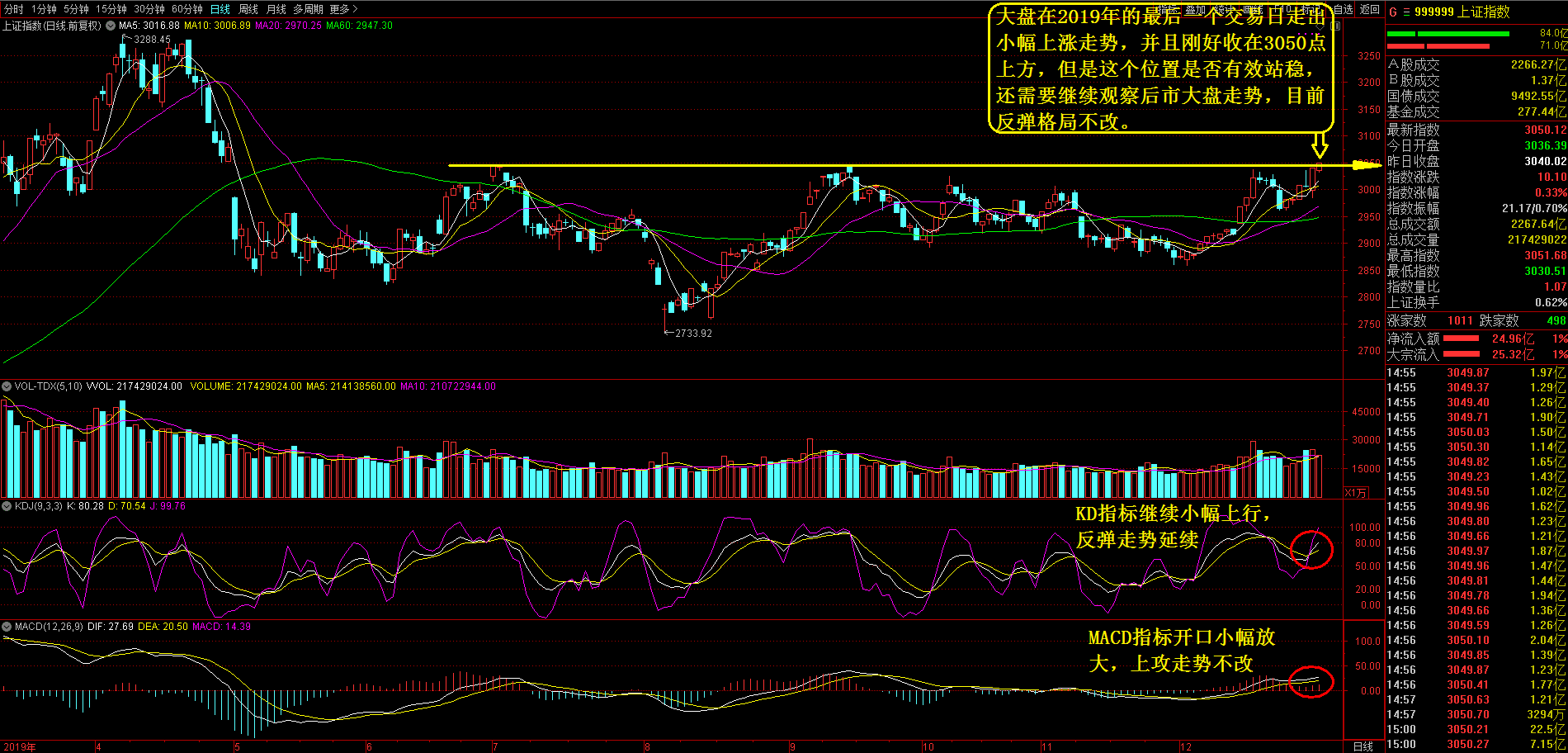The width and height of the screenshot is (1568, 753).
Task: Click the 跌家数 498 count
Action: click(1556, 320)
